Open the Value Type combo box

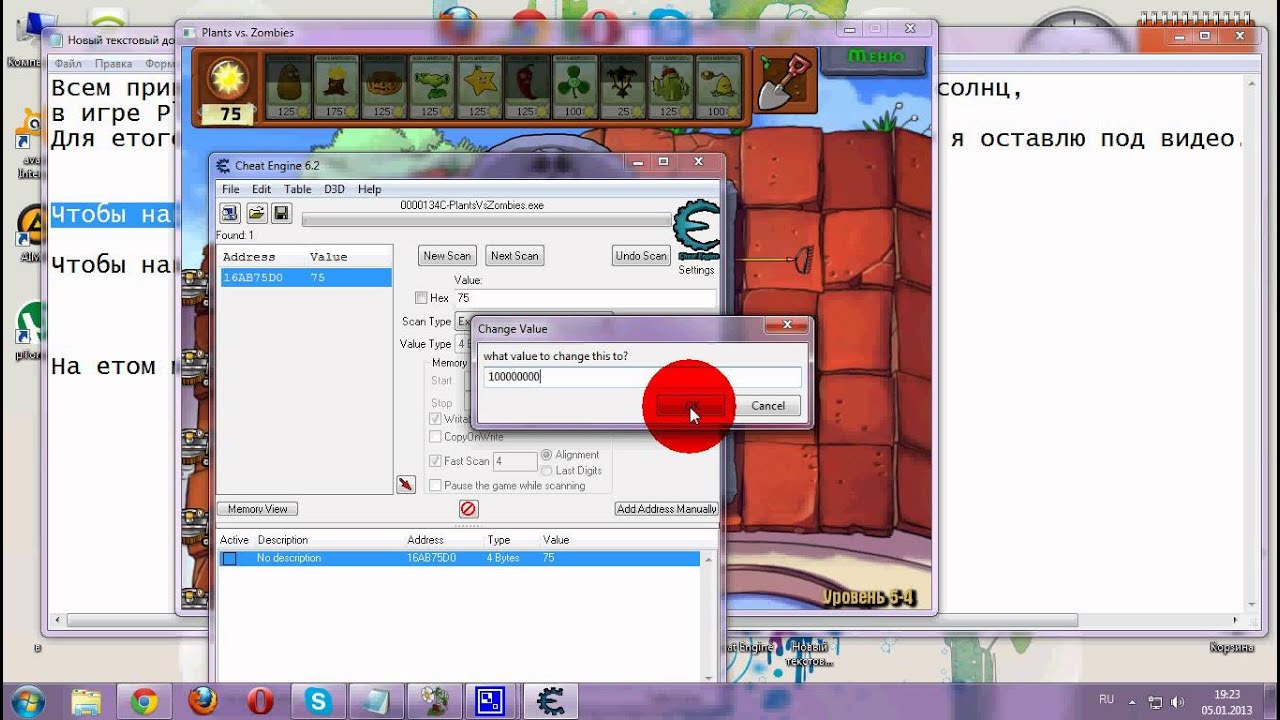(x=463, y=344)
